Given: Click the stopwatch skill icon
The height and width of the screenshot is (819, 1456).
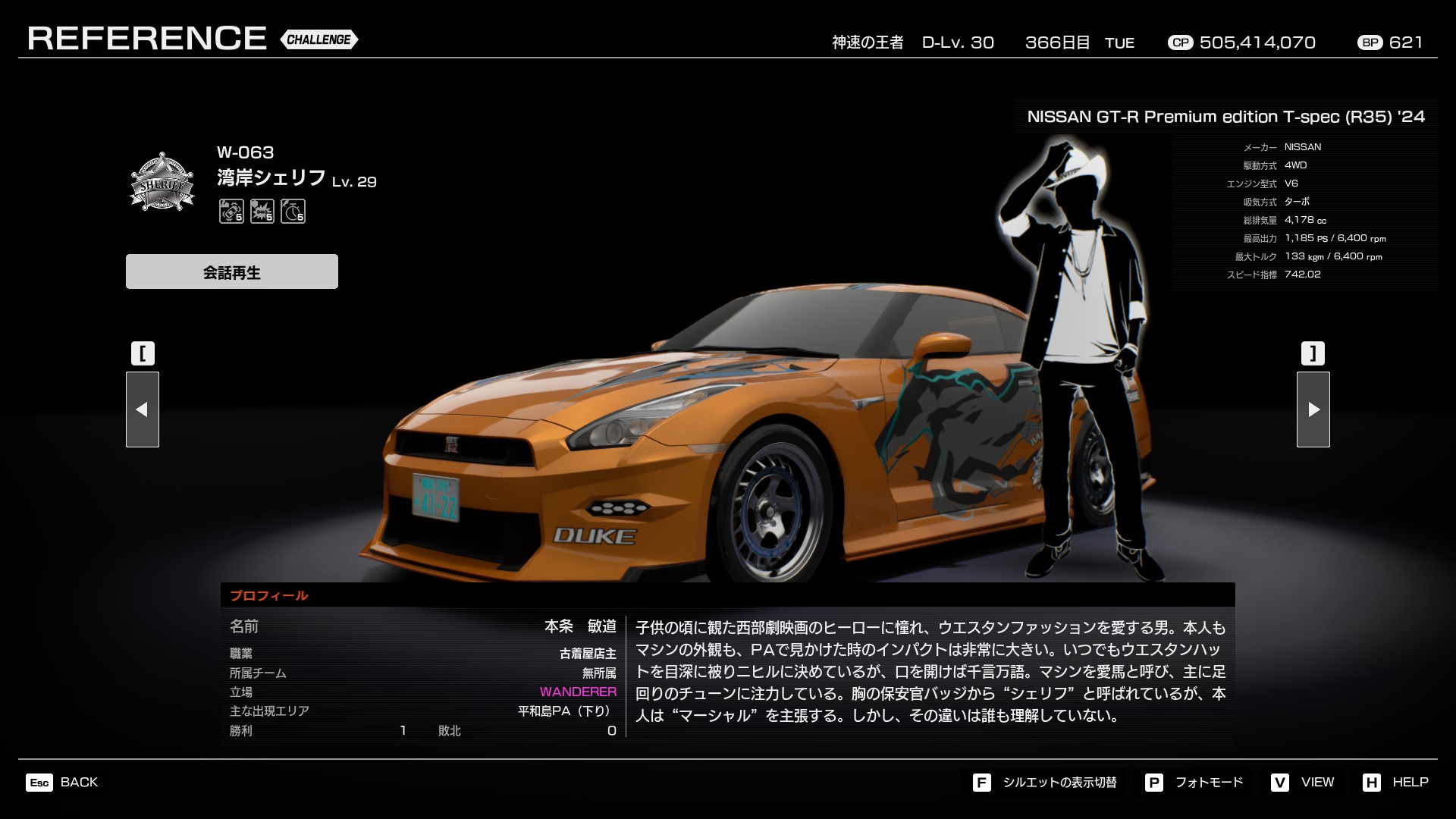Looking at the screenshot, I should (293, 211).
